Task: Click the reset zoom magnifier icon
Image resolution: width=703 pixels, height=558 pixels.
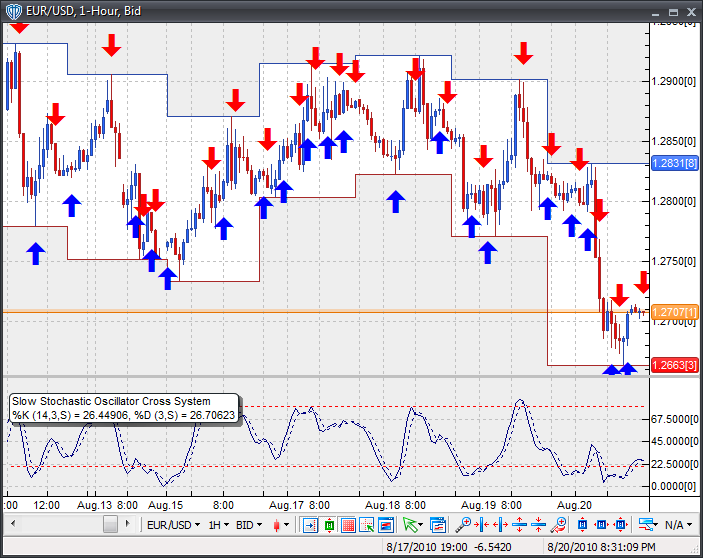Action: (x=560, y=524)
